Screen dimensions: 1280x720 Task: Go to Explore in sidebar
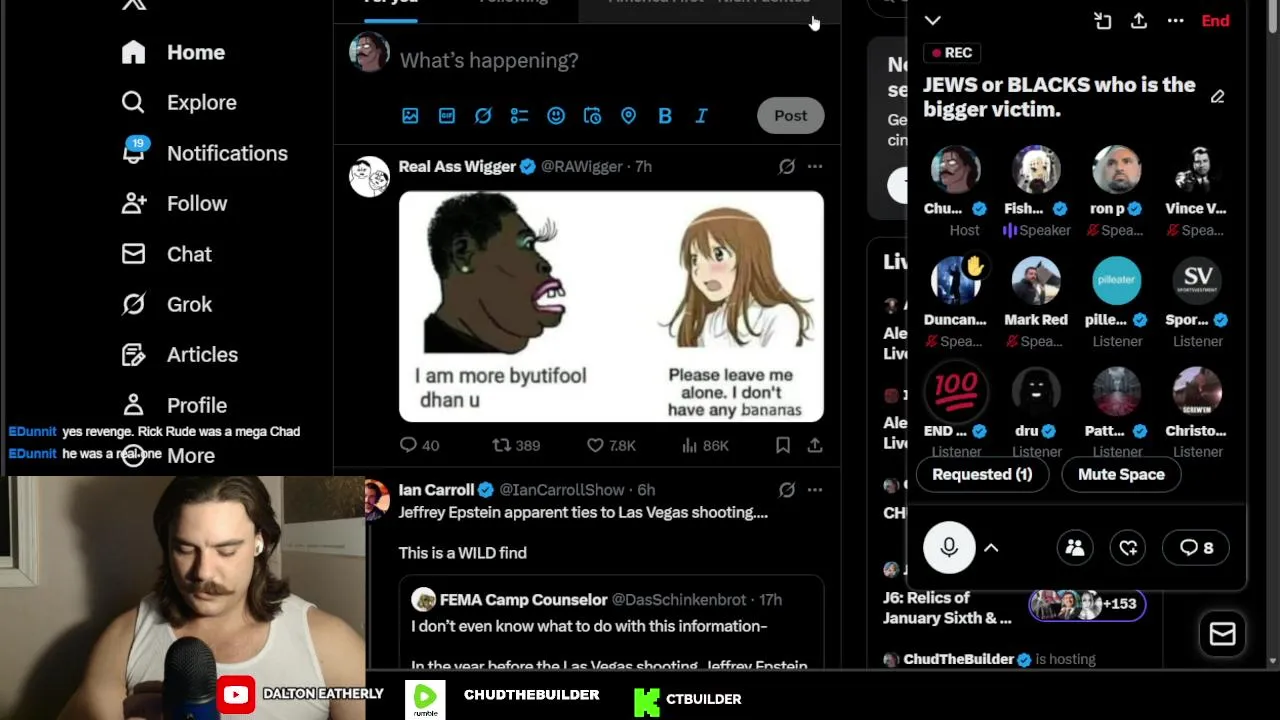[x=179, y=102]
